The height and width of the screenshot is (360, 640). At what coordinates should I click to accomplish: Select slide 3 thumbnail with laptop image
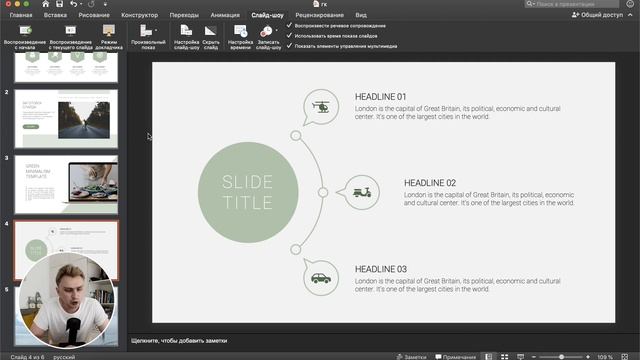pyautogui.click(x=66, y=184)
